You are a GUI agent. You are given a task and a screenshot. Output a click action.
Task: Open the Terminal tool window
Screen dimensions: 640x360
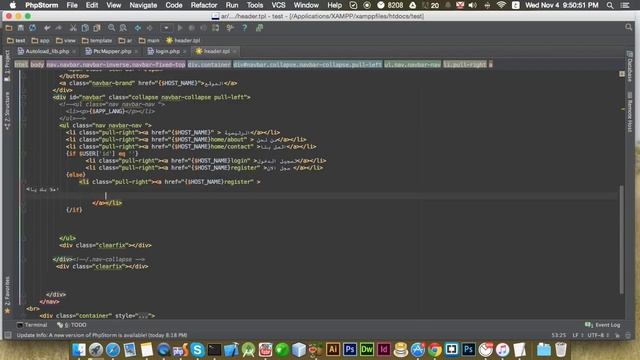pyautogui.click(x=32, y=325)
